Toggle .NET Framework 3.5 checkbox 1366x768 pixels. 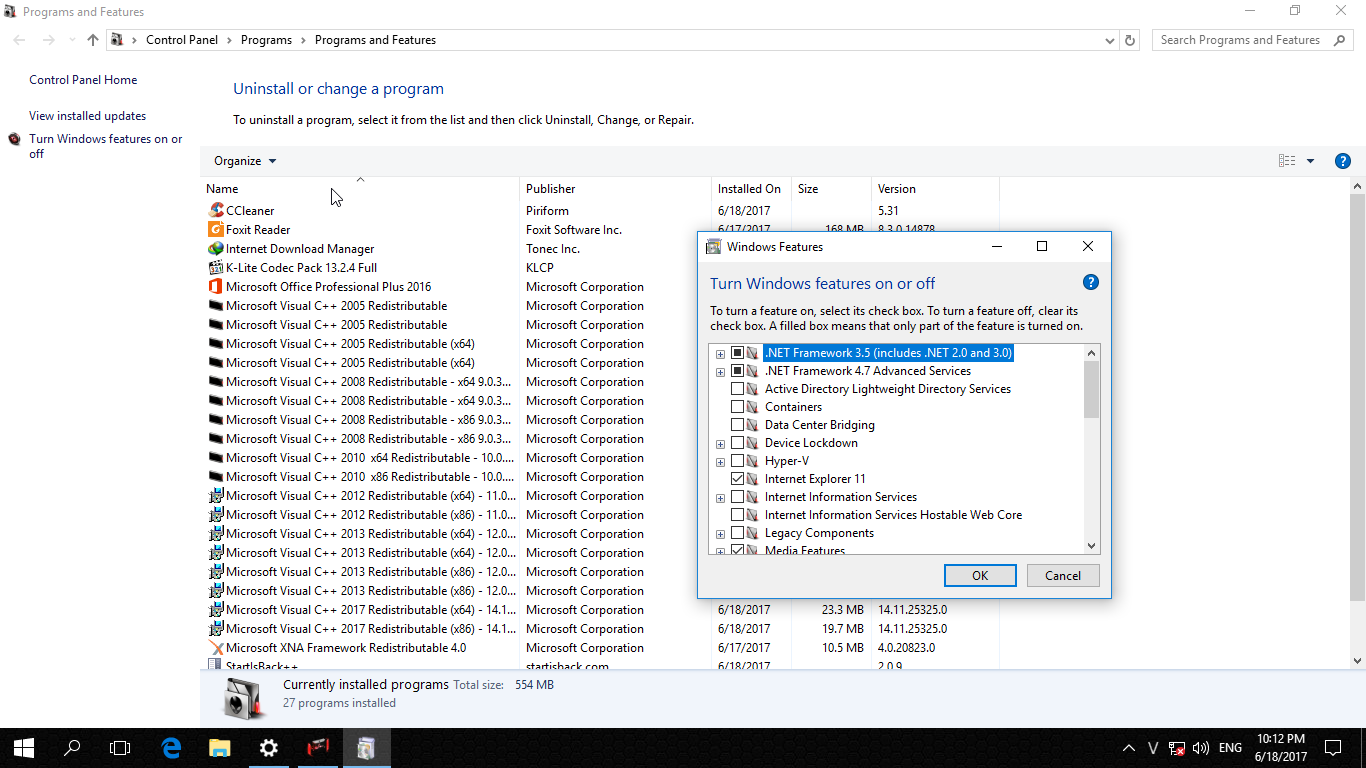(x=738, y=353)
